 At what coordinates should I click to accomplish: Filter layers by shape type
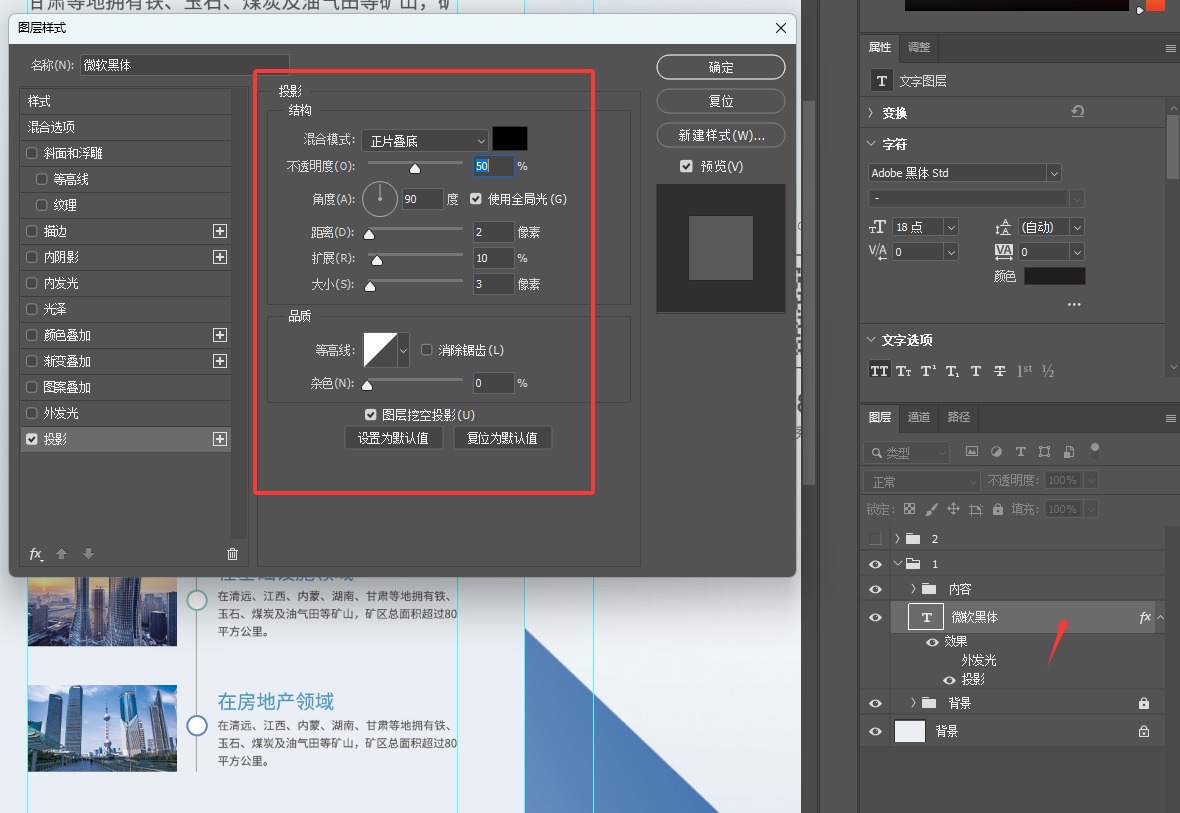[x=1045, y=452]
